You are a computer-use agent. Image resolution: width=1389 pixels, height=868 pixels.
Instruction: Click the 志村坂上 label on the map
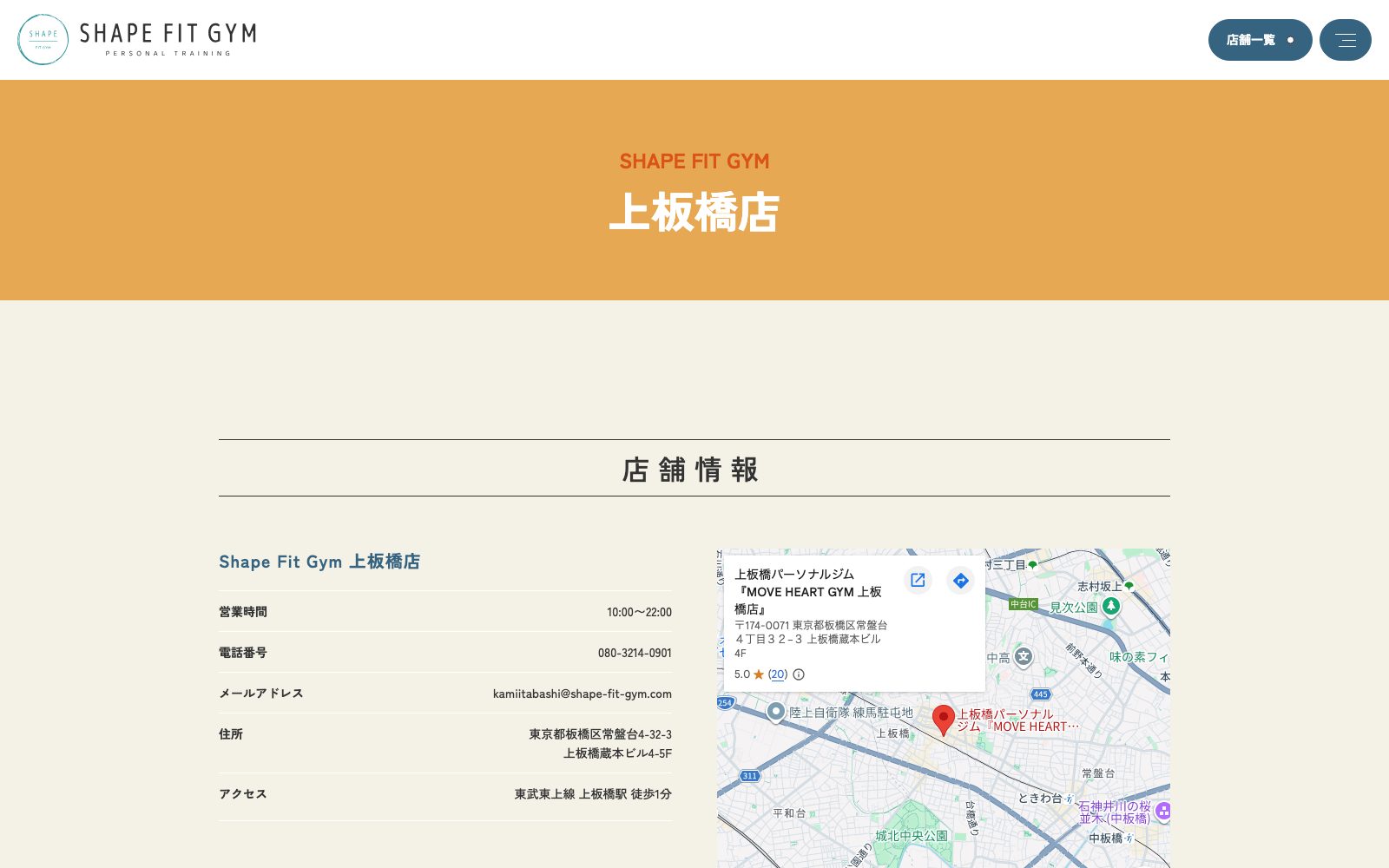[1099, 587]
